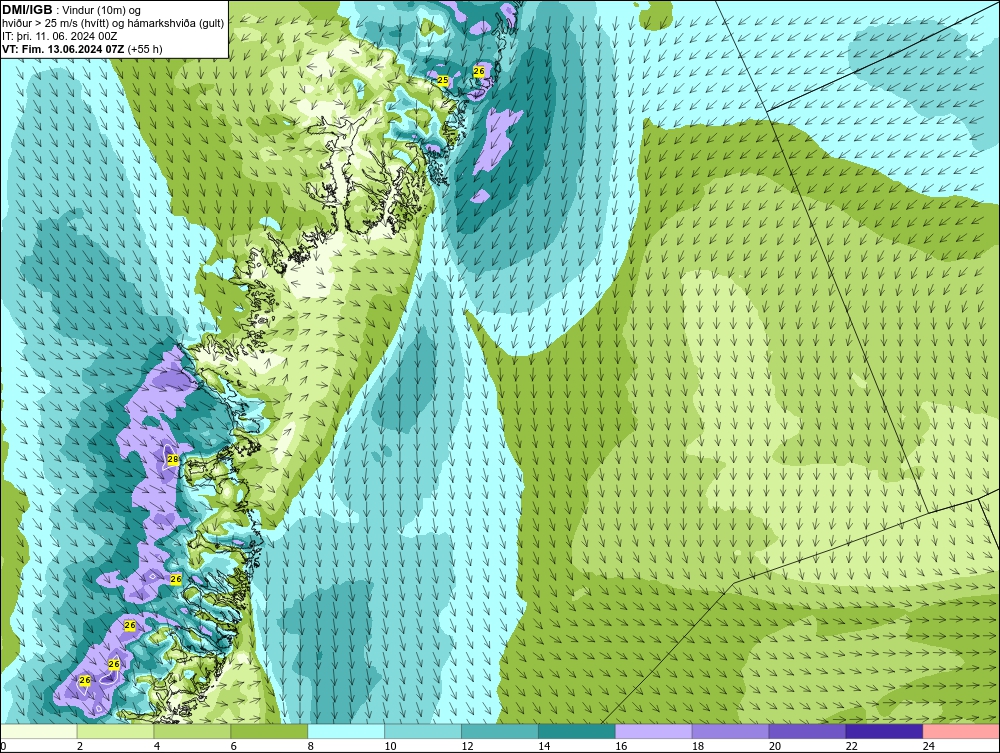Click the legend scale value "8"
This screenshot has width=1000, height=753.
(x=311, y=746)
